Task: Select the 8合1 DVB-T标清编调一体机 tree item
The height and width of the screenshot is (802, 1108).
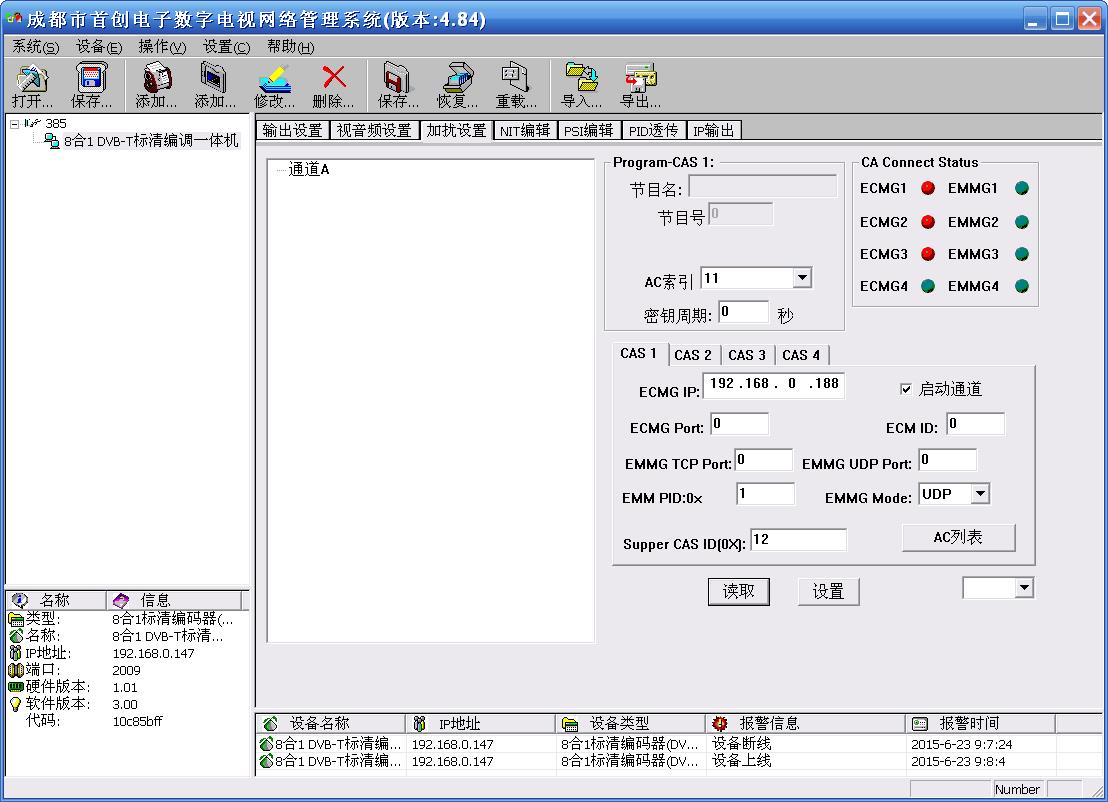Action: 151,141
